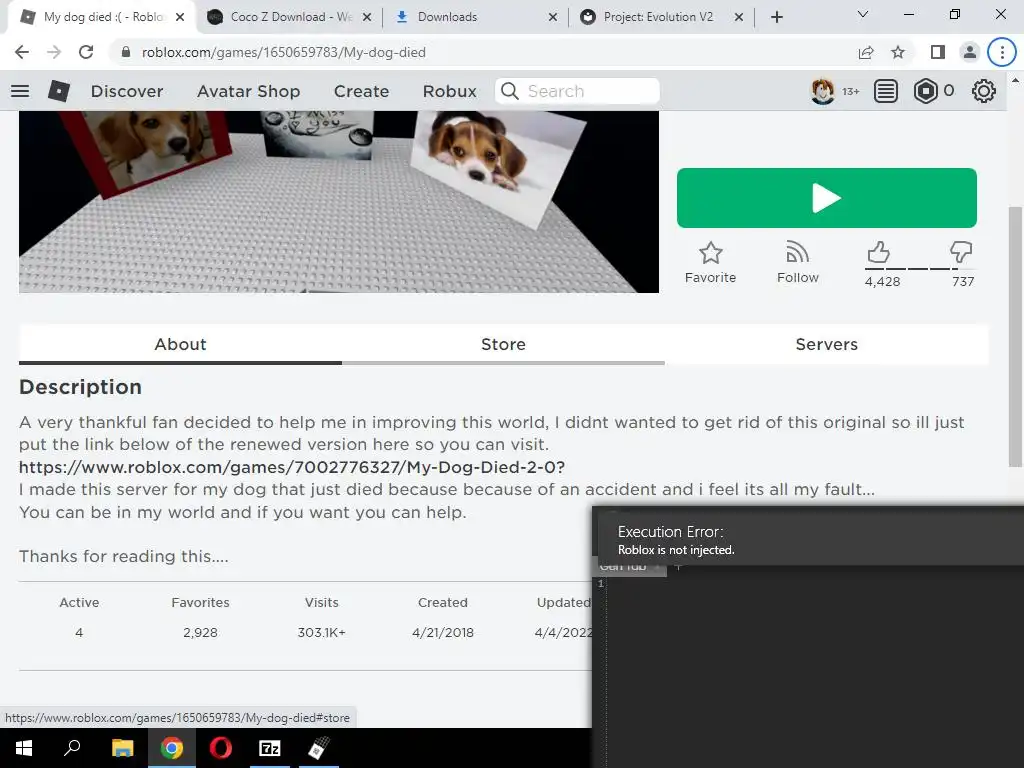This screenshot has width=1024, height=768.
Task: Click the '2,928' favorites value
Action: pyautogui.click(x=200, y=633)
